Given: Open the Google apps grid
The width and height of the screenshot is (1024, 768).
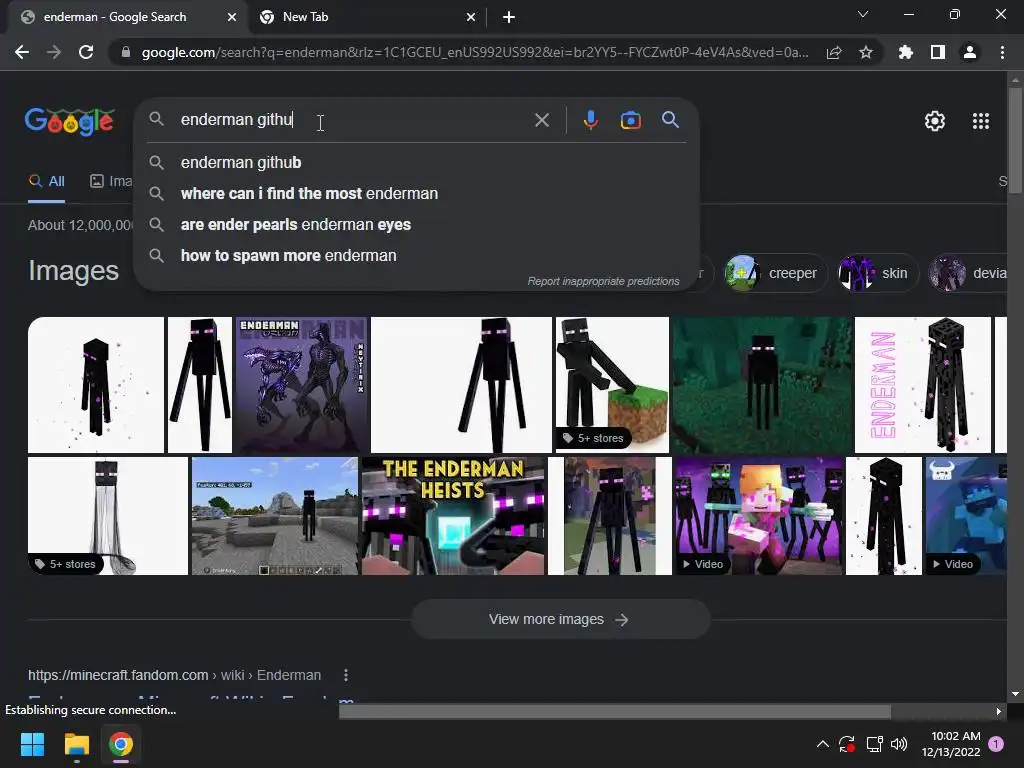Looking at the screenshot, I should [x=981, y=121].
